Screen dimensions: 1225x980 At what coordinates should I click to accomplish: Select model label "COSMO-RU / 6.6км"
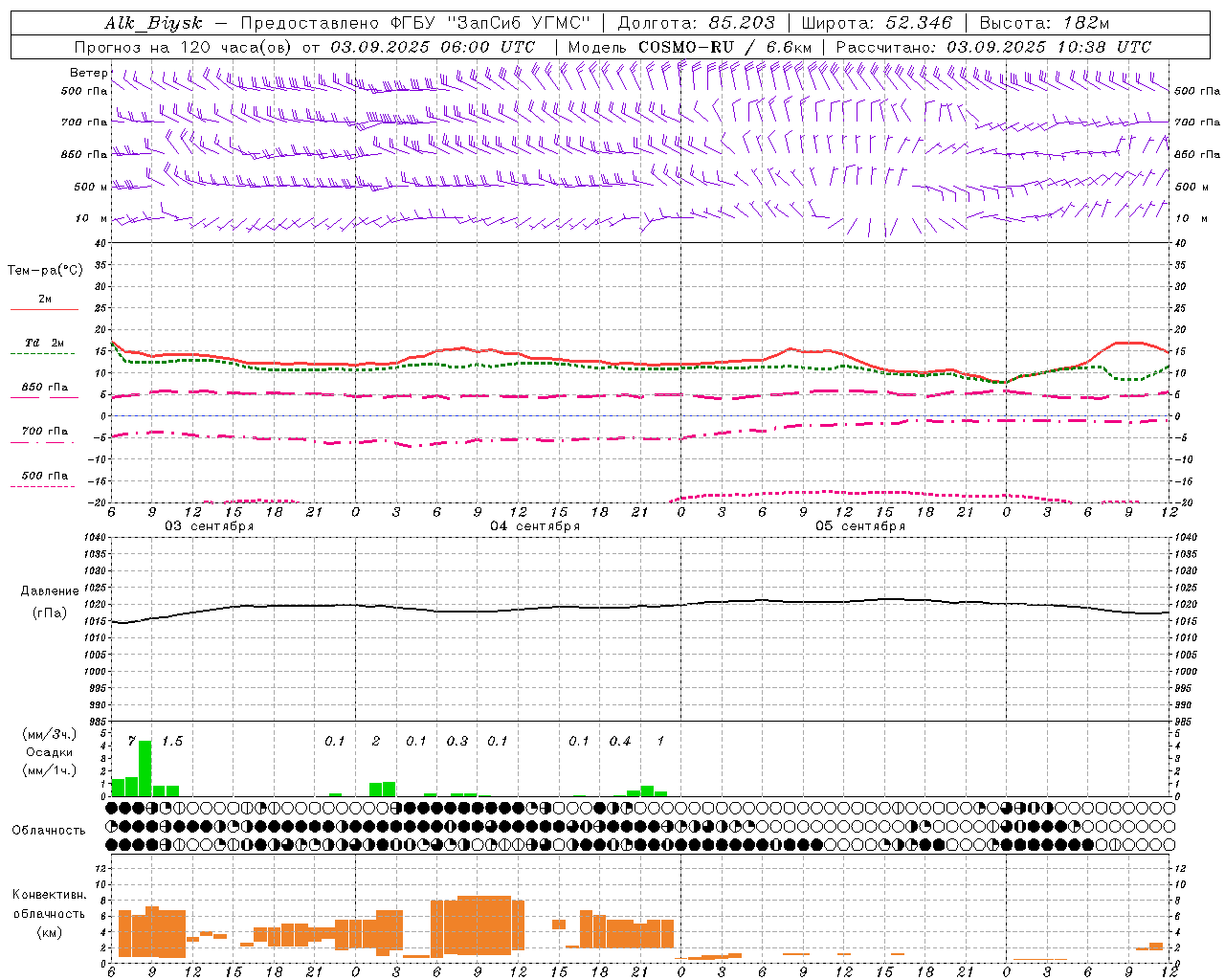click(x=725, y=47)
